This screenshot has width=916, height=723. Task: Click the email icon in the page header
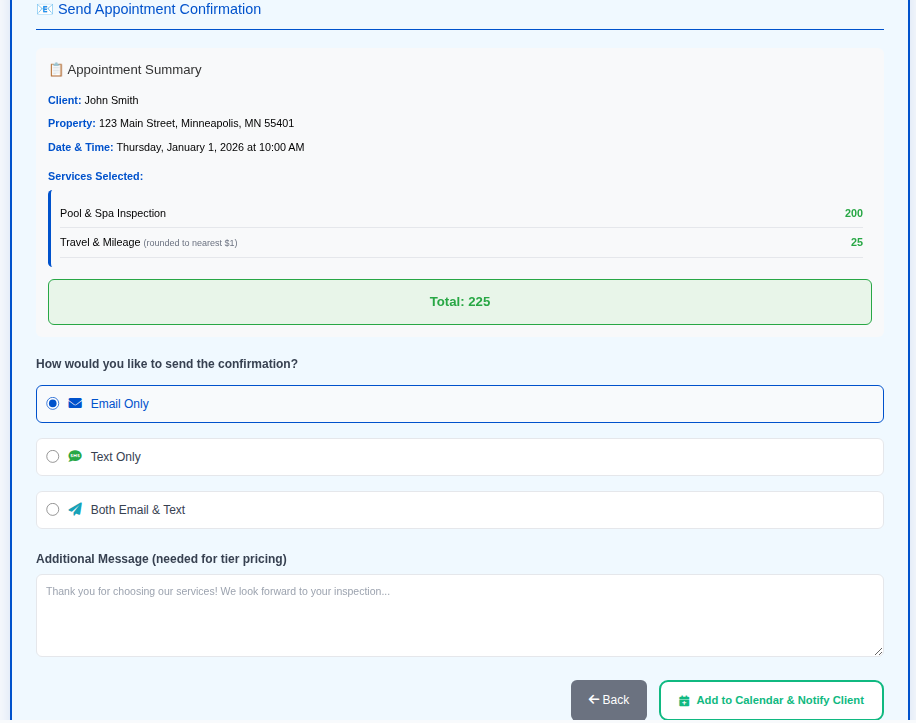pos(45,10)
